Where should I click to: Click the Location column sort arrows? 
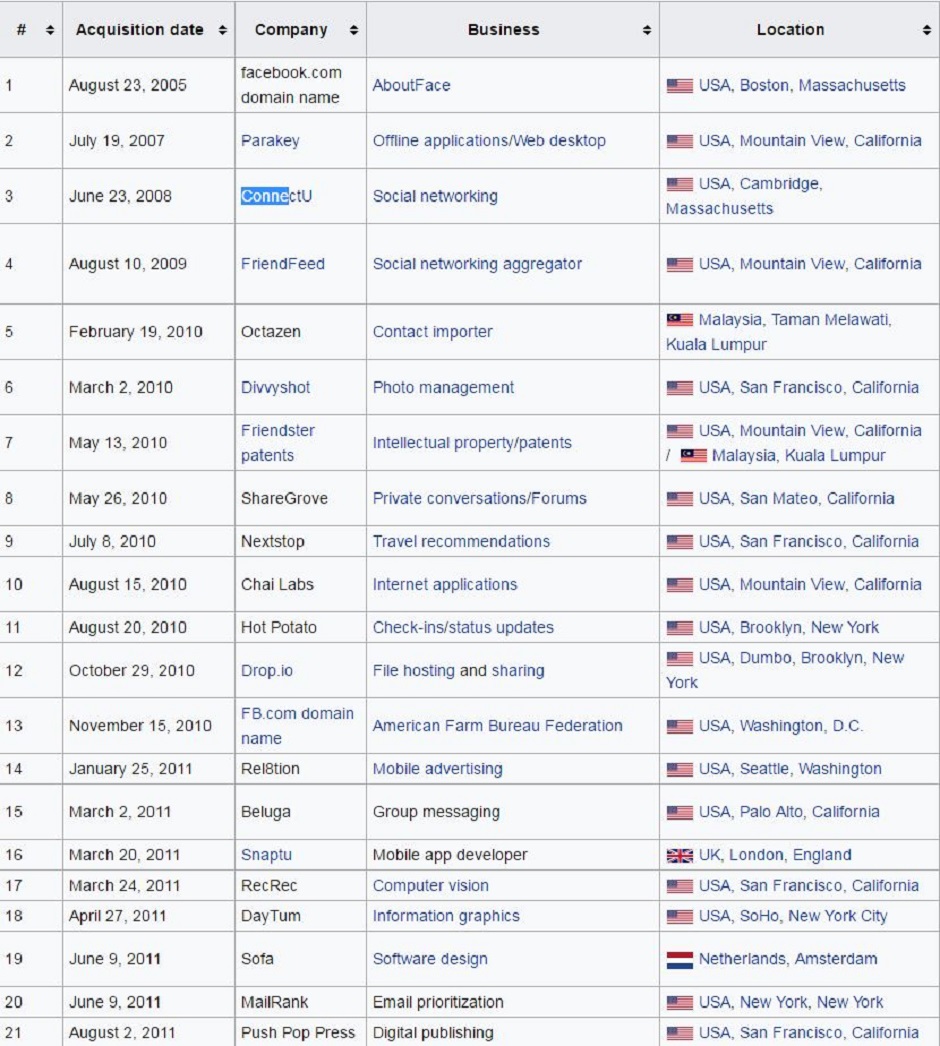[926, 31]
